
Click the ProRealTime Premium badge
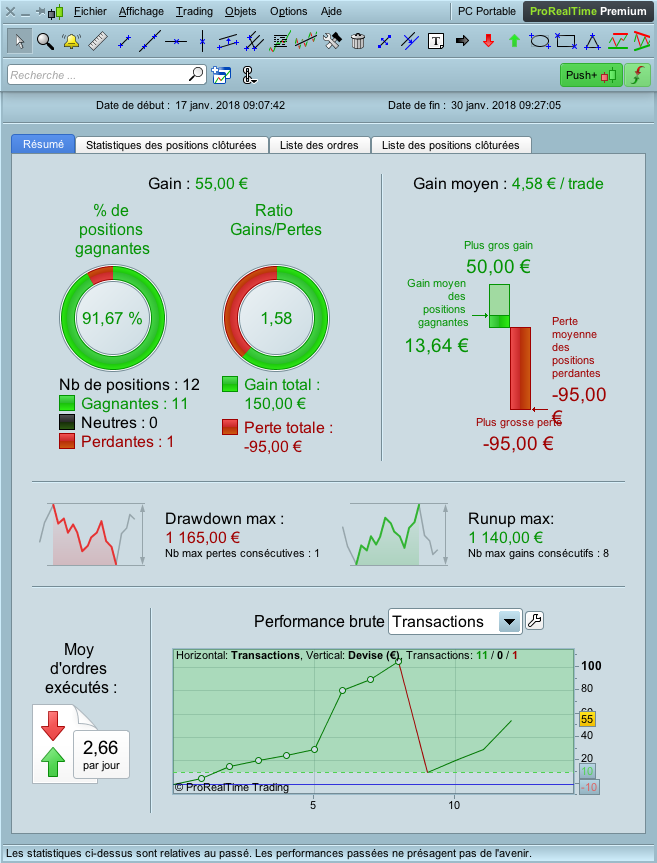tap(588, 12)
